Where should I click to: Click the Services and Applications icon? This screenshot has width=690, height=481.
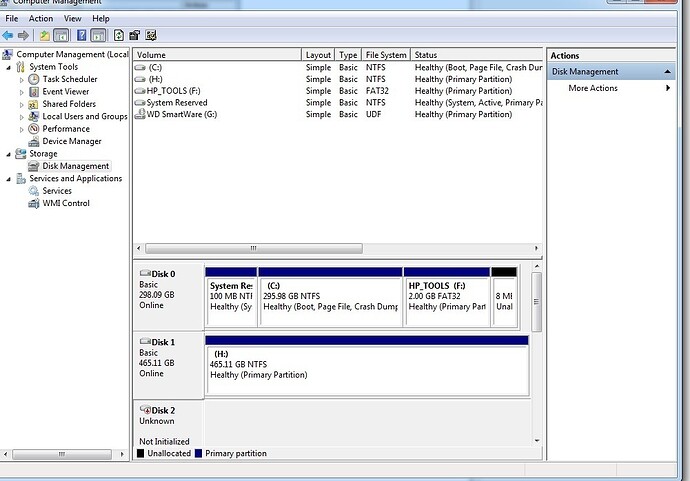[21, 178]
